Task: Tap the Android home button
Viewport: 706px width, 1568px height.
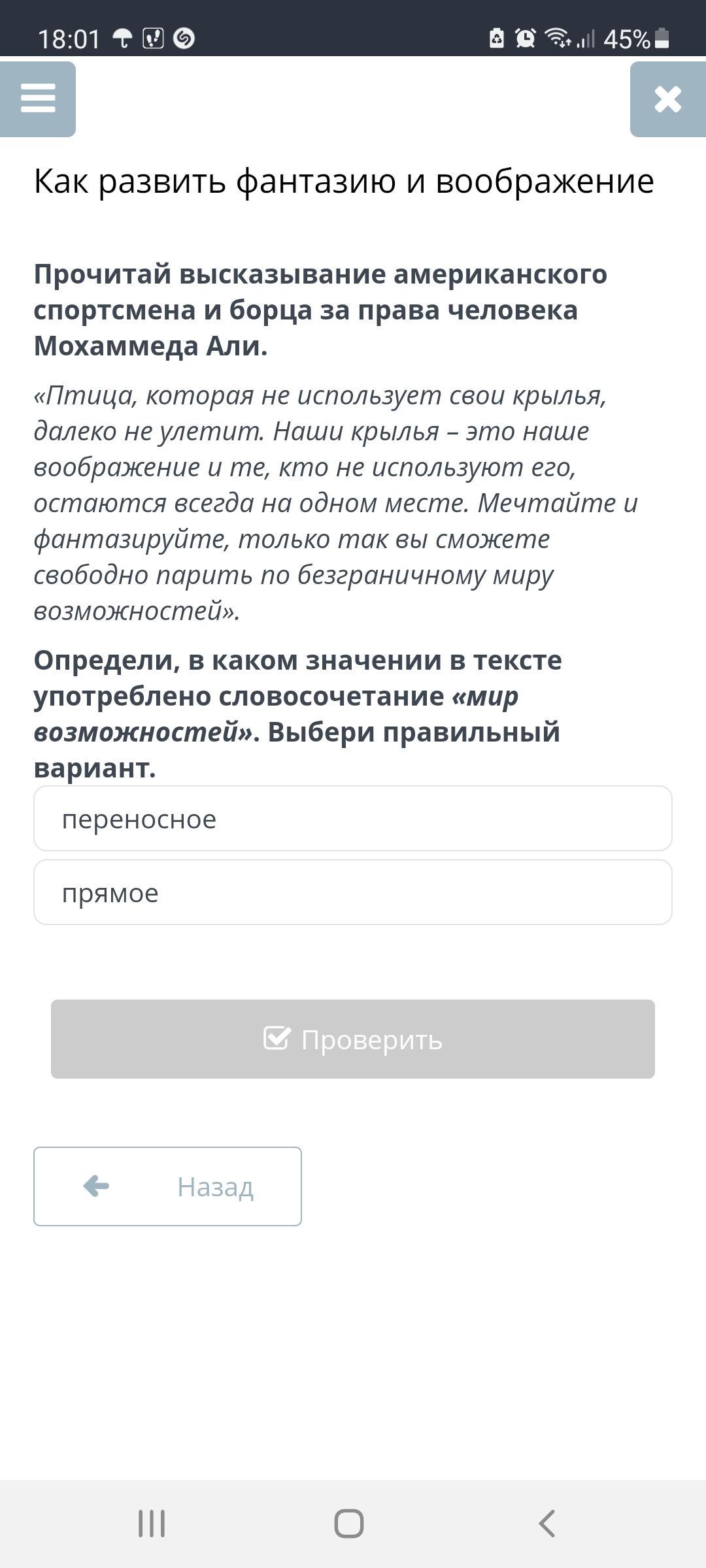Action: [349, 1524]
